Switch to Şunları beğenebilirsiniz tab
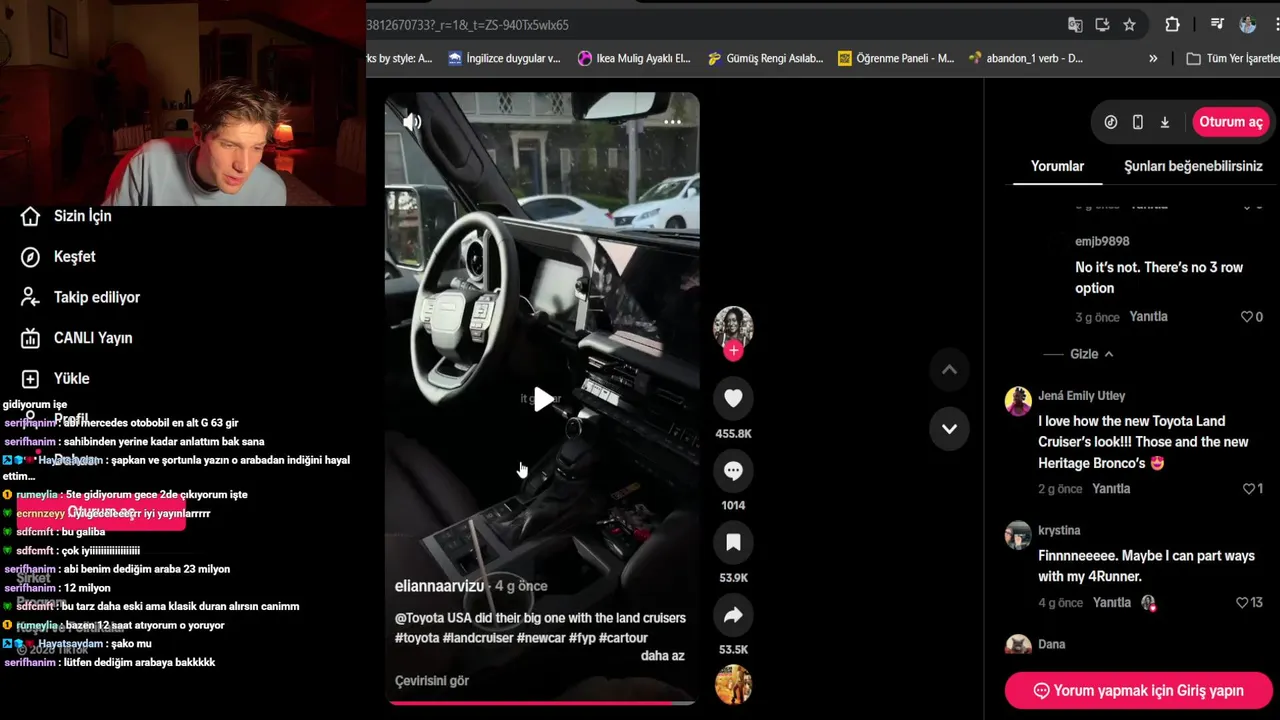The height and width of the screenshot is (720, 1280). [x=1193, y=166]
